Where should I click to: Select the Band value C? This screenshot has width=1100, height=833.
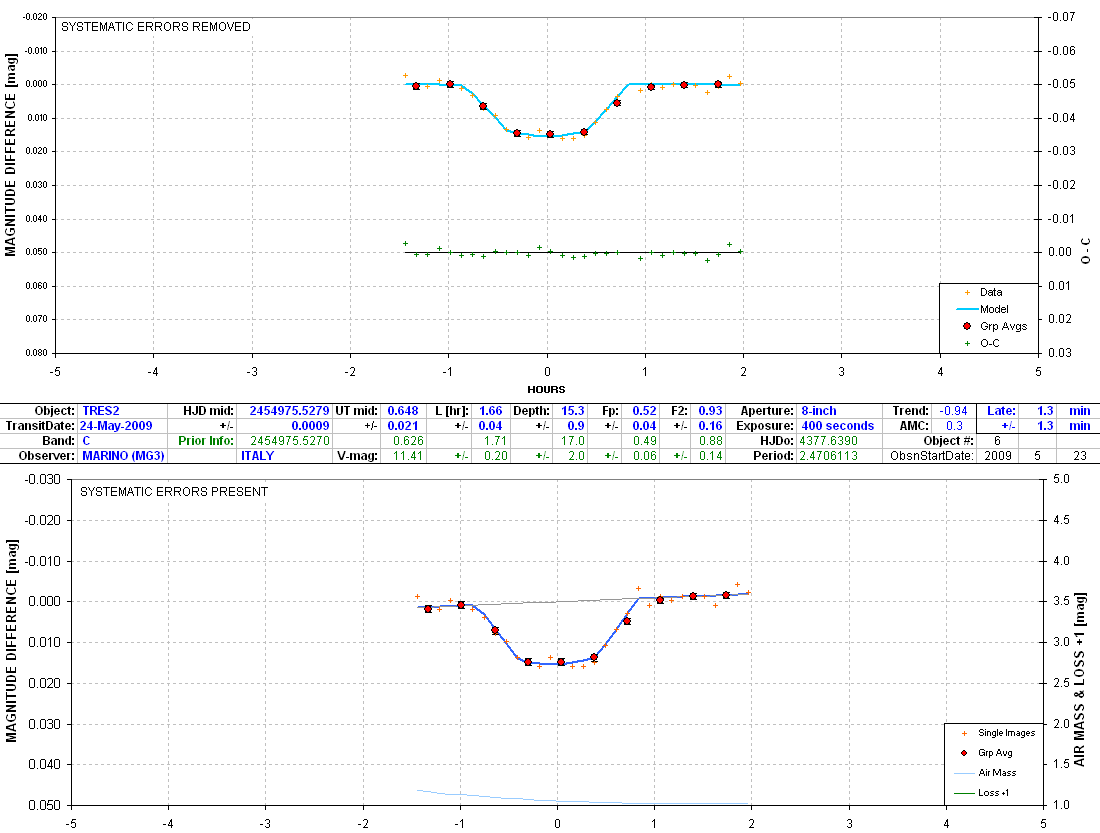[86, 441]
